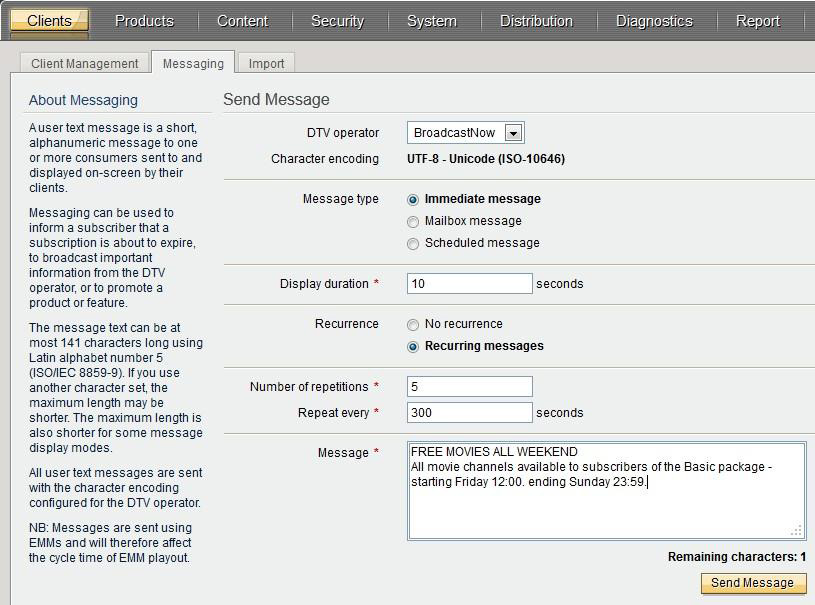This screenshot has width=815, height=605.
Task: Open the Security menu
Action: pos(337,21)
